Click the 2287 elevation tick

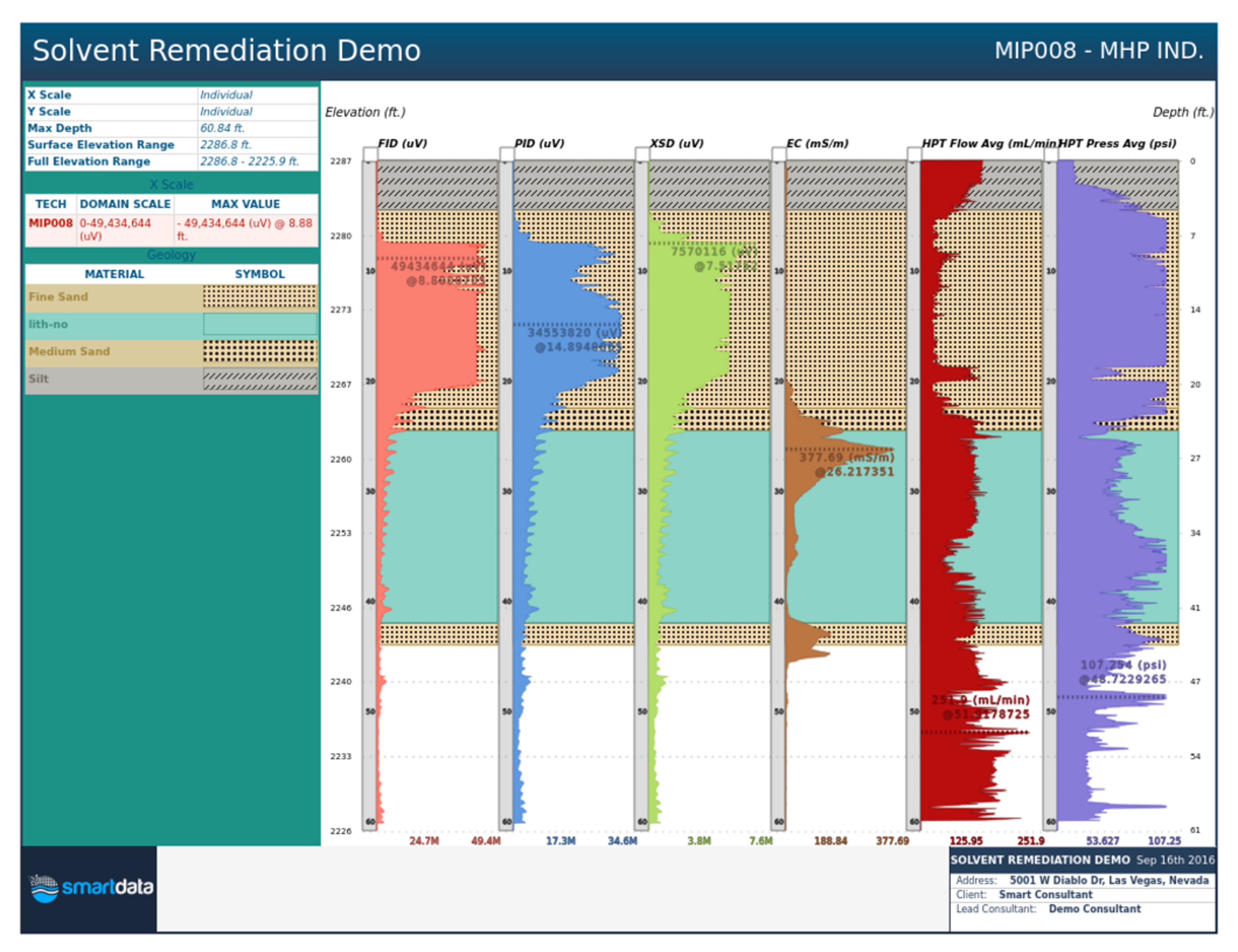pyautogui.click(x=341, y=161)
